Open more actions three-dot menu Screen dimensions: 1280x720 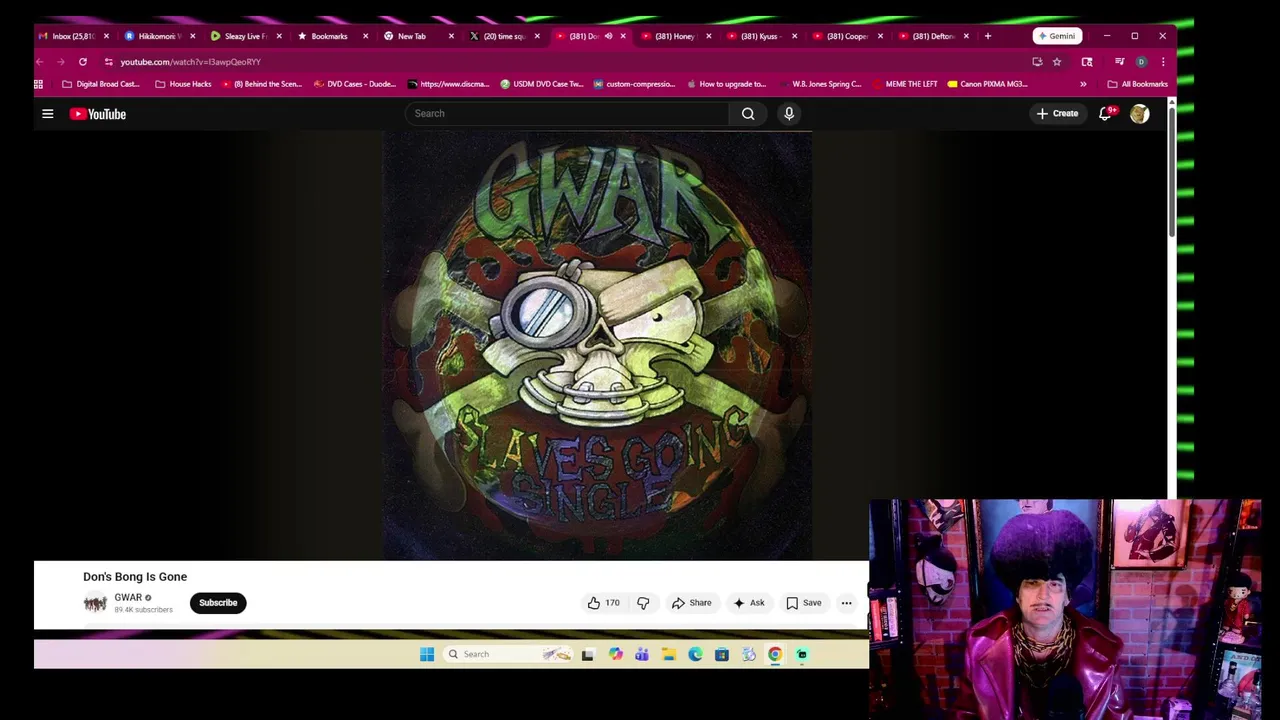(846, 603)
